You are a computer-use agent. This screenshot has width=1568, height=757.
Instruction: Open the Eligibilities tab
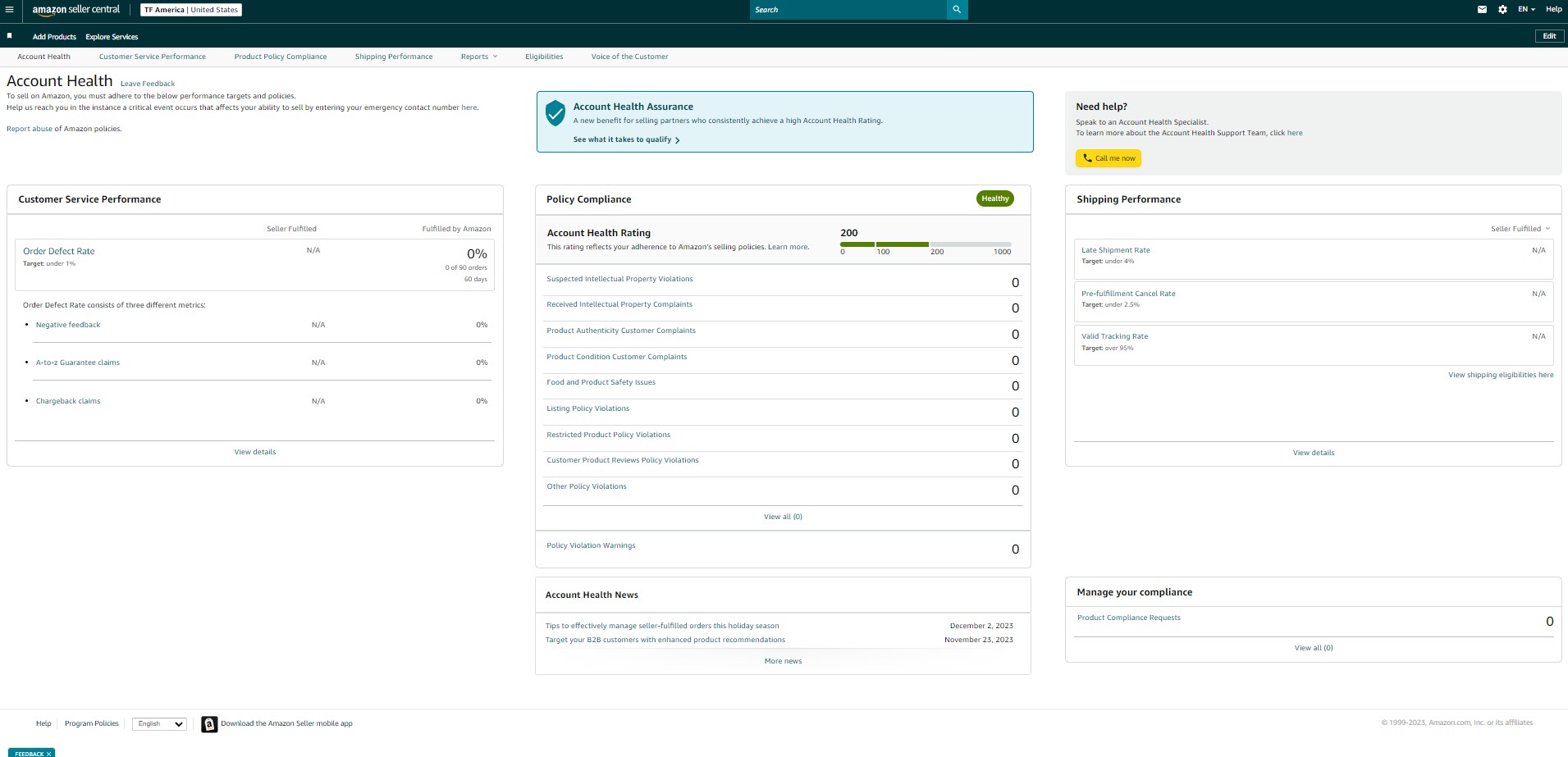click(x=544, y=57)
